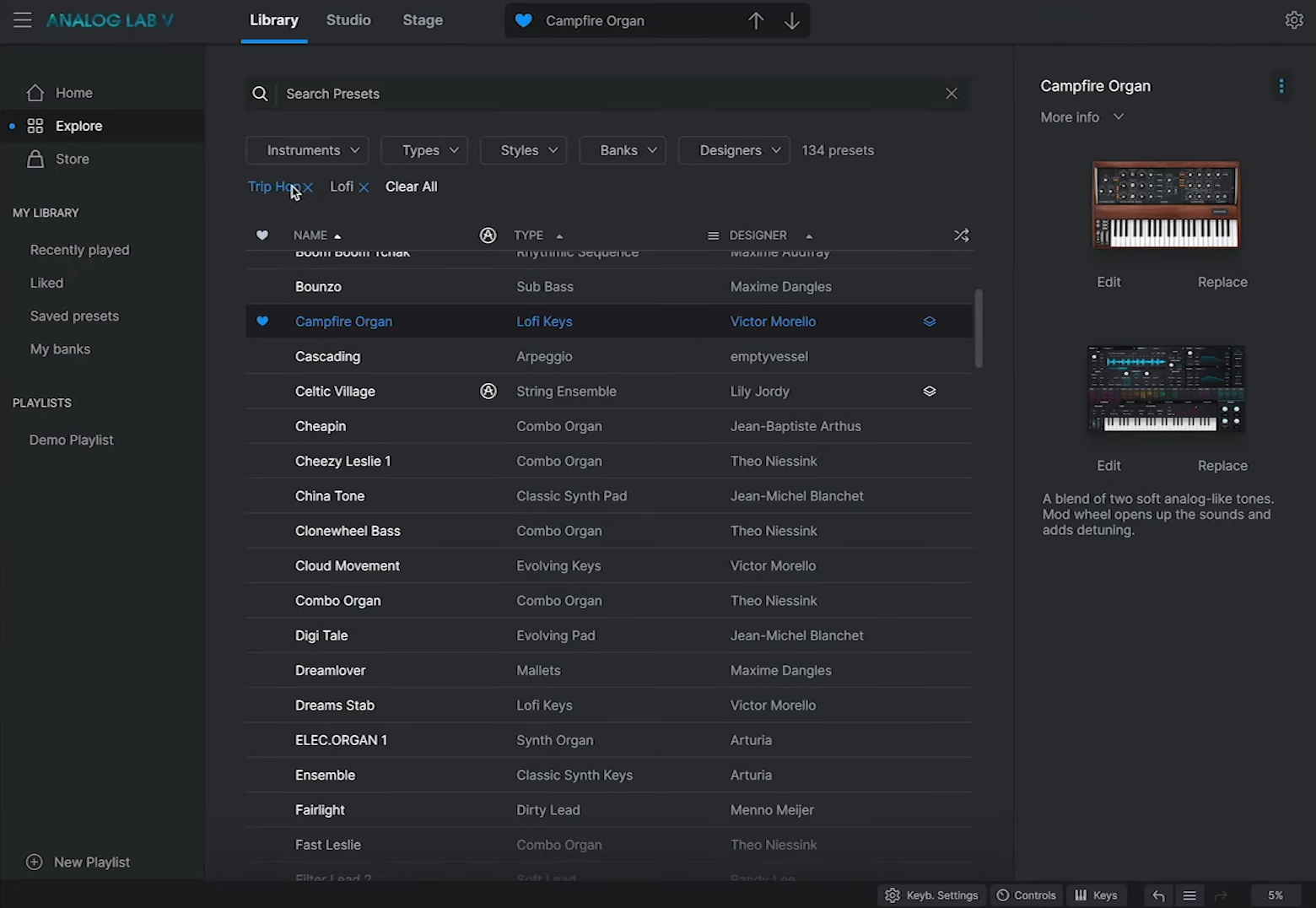The image size is (1316, 908).
Task: Load the previous preset with up arrow
Action: [x=756, y=20]
